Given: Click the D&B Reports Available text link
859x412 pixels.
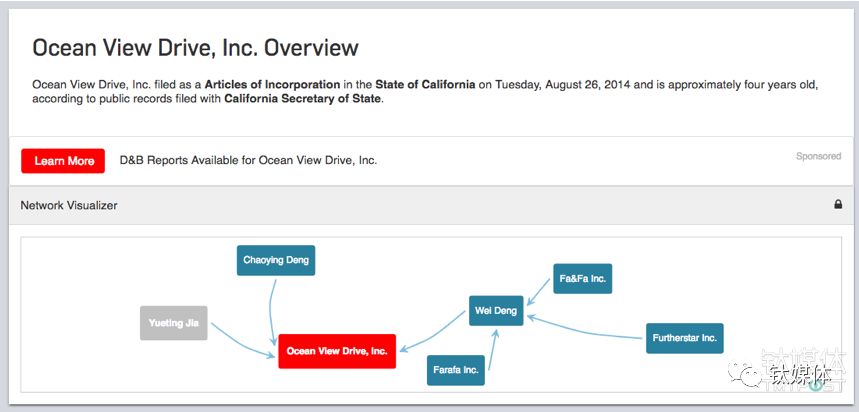Looking at the screenshot, I should [248, 161].
